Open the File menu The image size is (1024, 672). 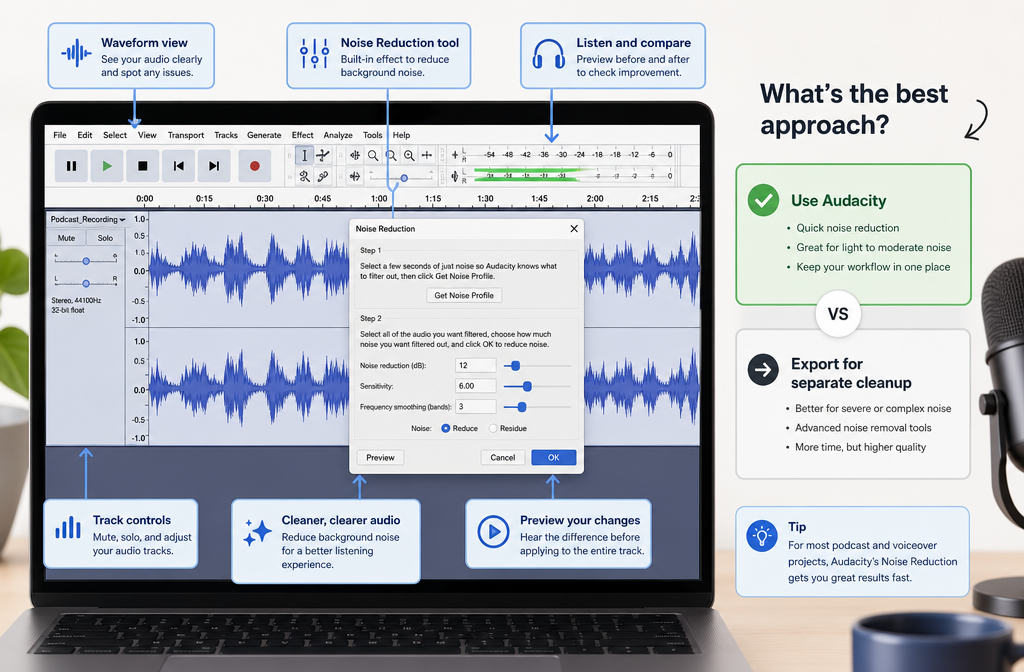[60, 135]
